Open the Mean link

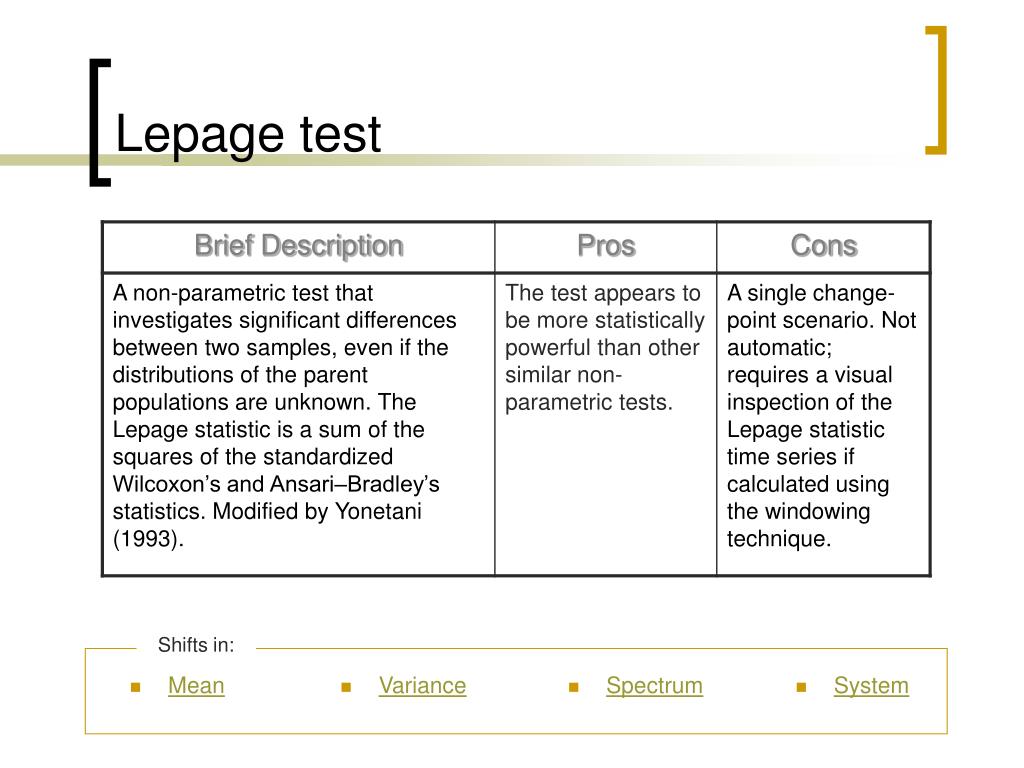[x=196, y=686]
